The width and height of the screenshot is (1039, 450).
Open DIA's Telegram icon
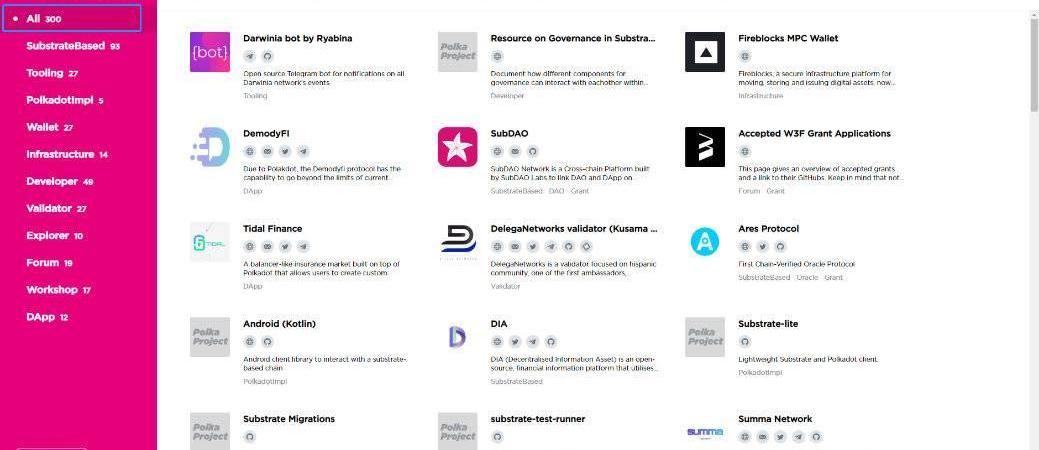[533, 342]
